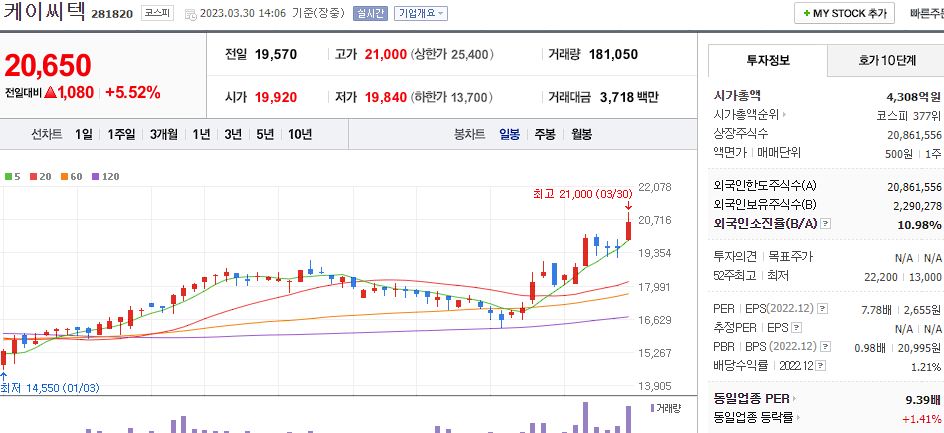Switch to the 호가10단계 tab
This screenshot has width=944, height=433.
pyautogui.click(x=886, y=60)
